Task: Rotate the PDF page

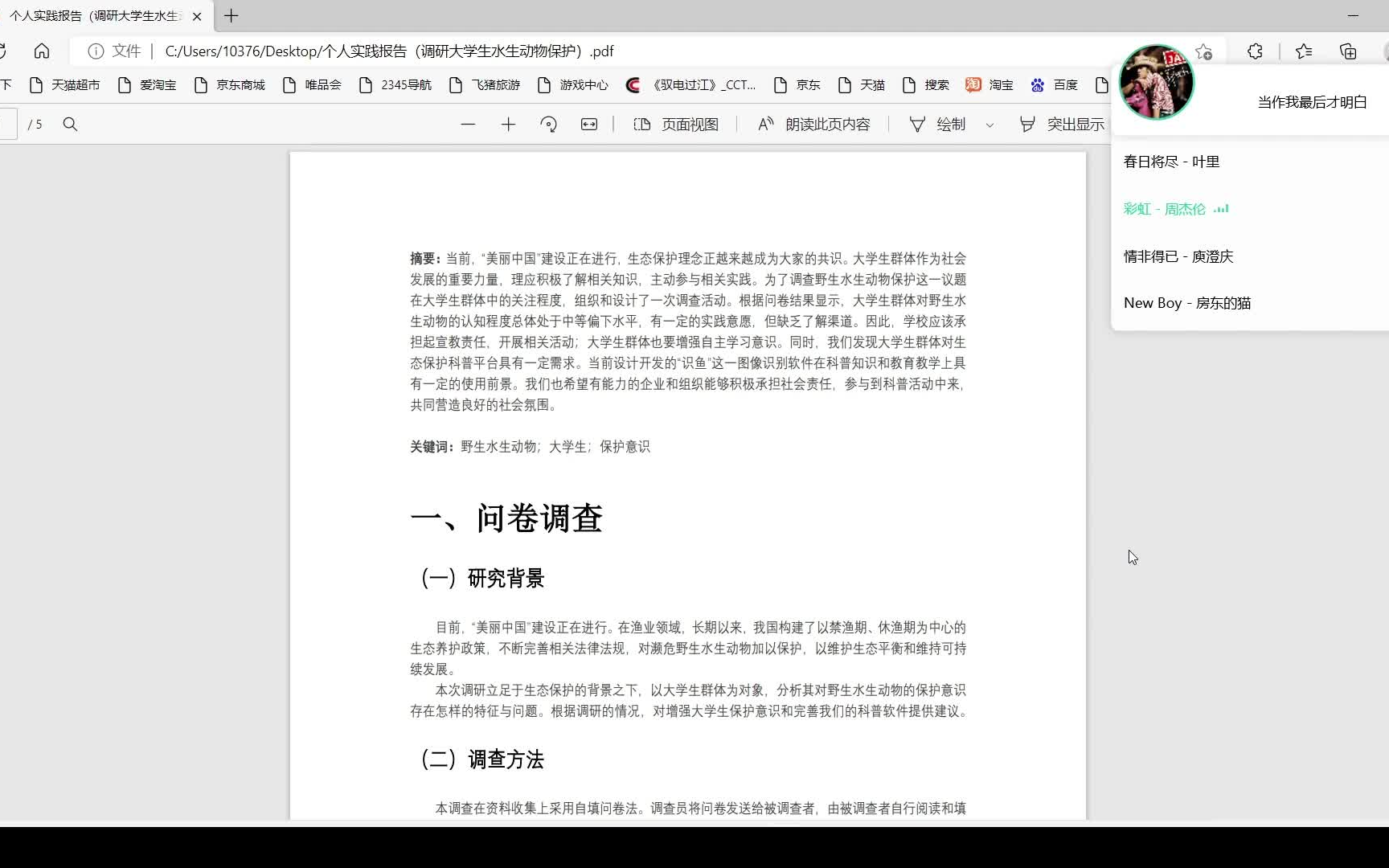Action: (549, 124)
